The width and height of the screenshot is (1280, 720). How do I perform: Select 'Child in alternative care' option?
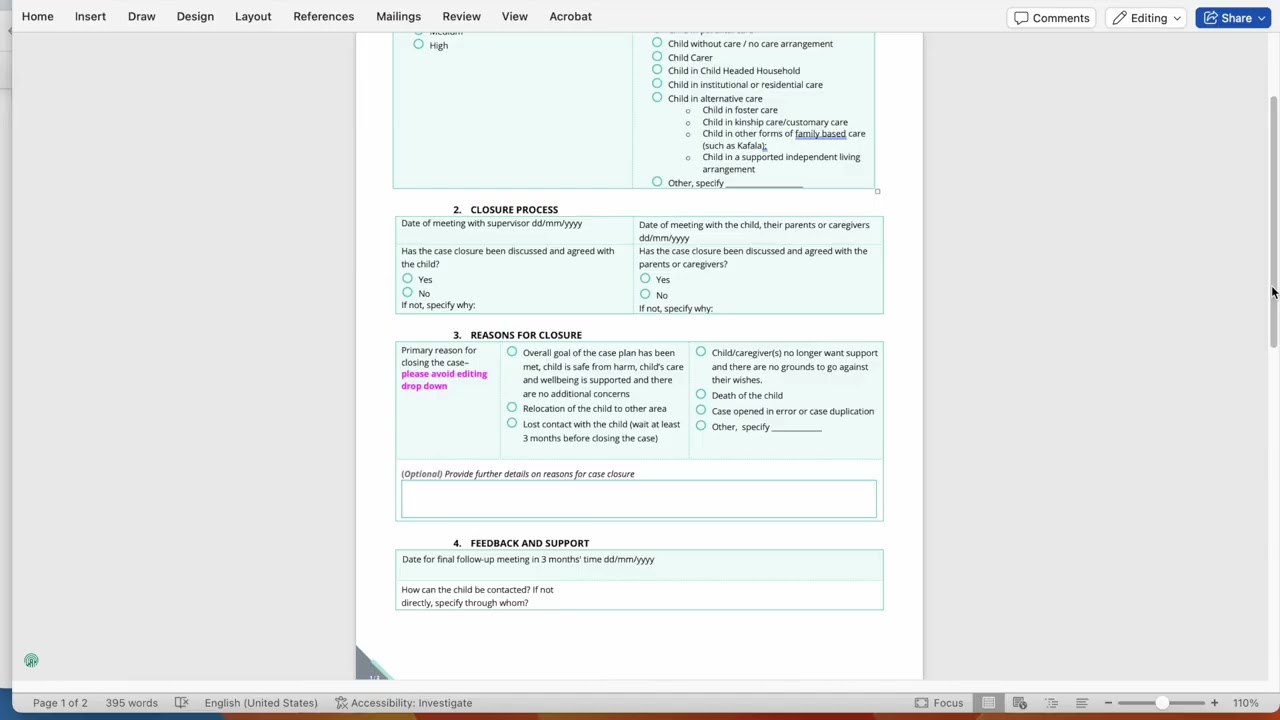[657, 97]
